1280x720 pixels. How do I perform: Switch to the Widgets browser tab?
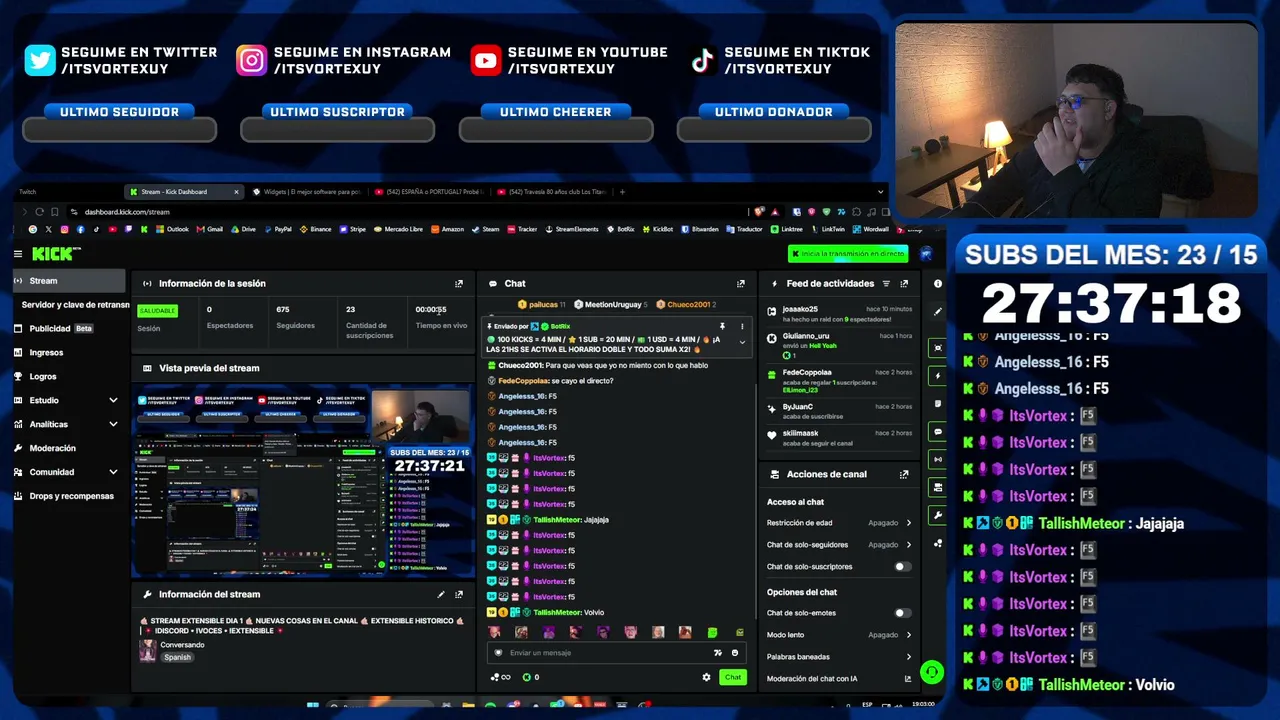click(x=308, y=192)
